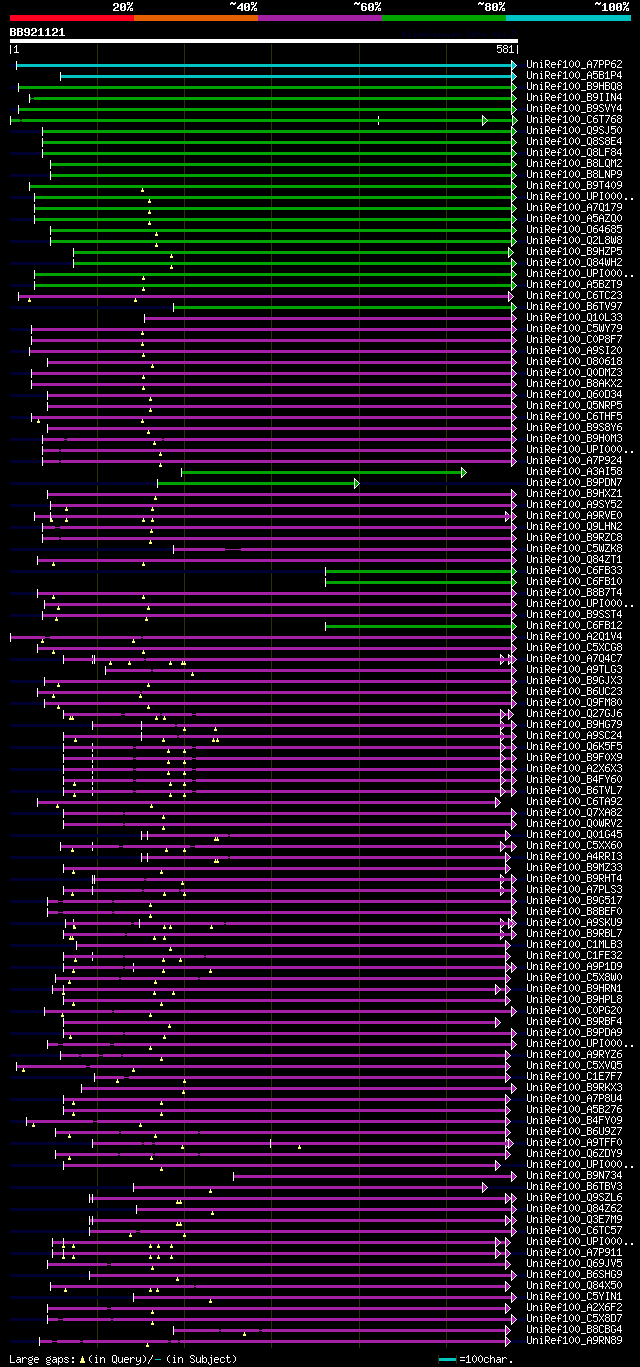This screenshot has height=1367, width=640.
Task: Click UniRef100_C1MLB3 label
Action: coord(573,945)
